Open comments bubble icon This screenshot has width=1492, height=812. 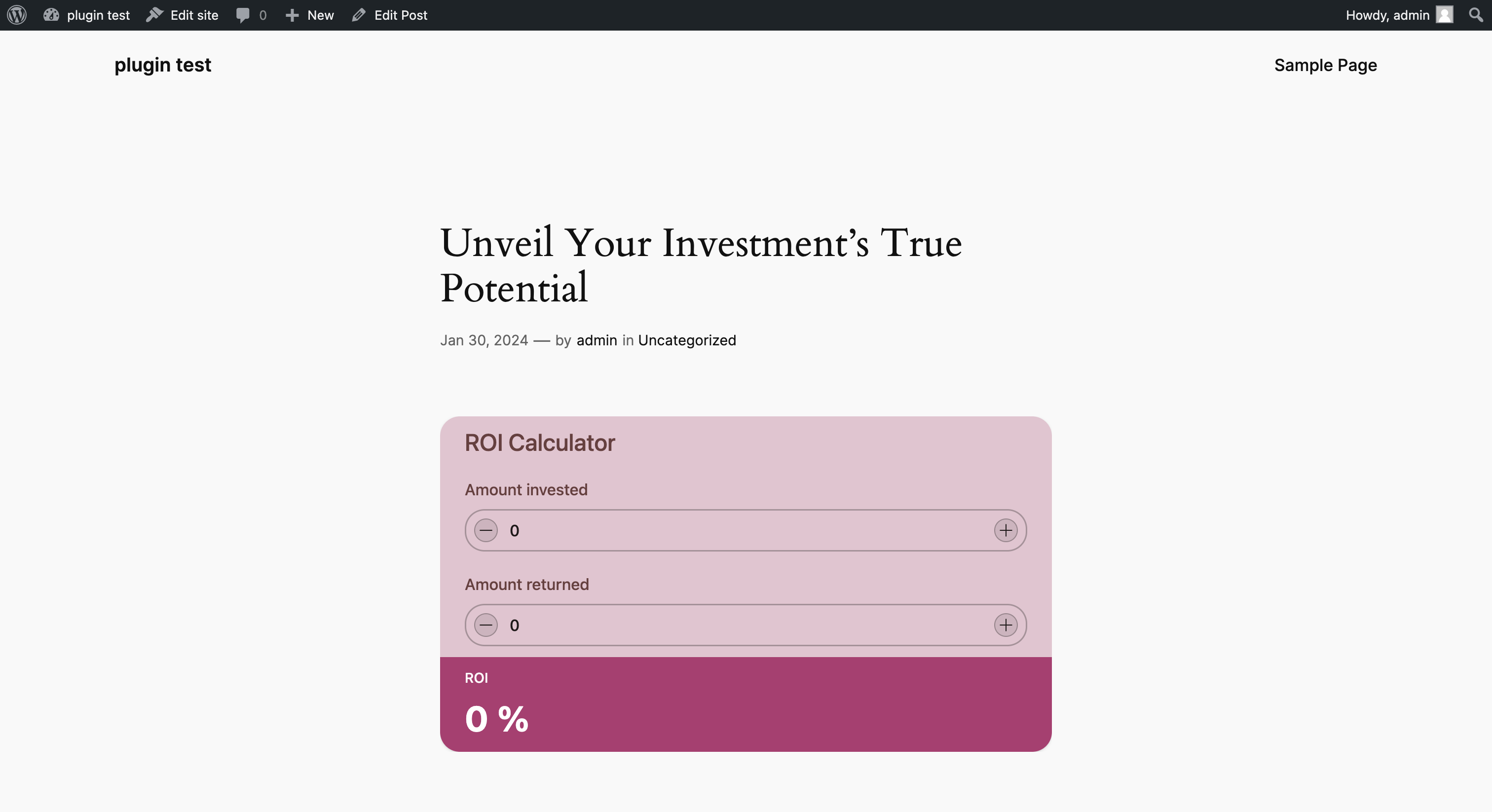(x=243, y=15)
